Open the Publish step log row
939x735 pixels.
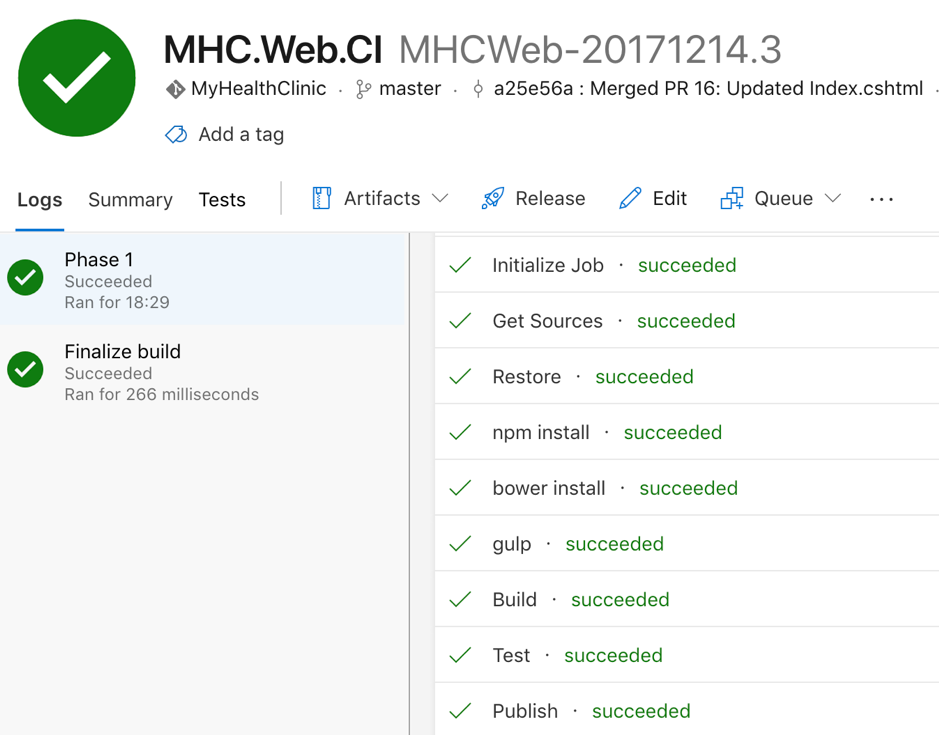[x=525, y=711]
